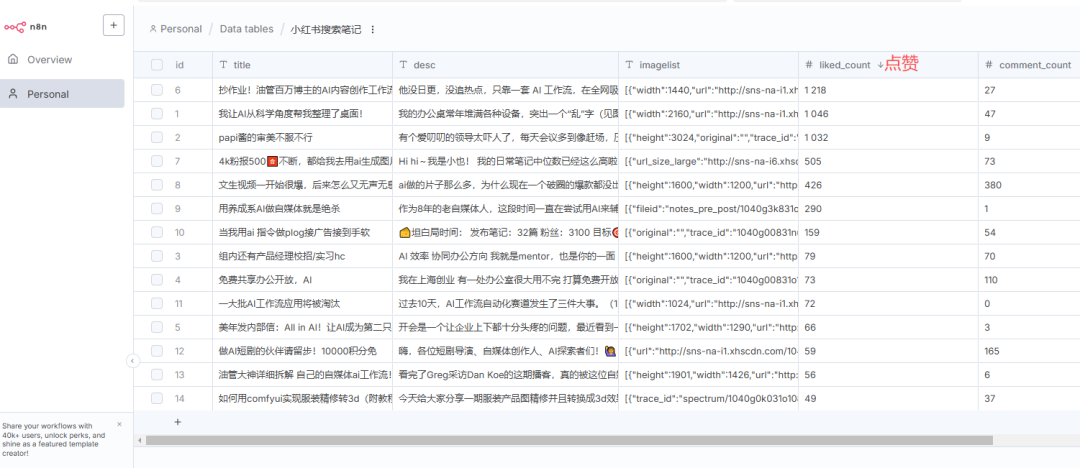Click desc cell starting 作为8年的老自媒体人

coord(506,208)
